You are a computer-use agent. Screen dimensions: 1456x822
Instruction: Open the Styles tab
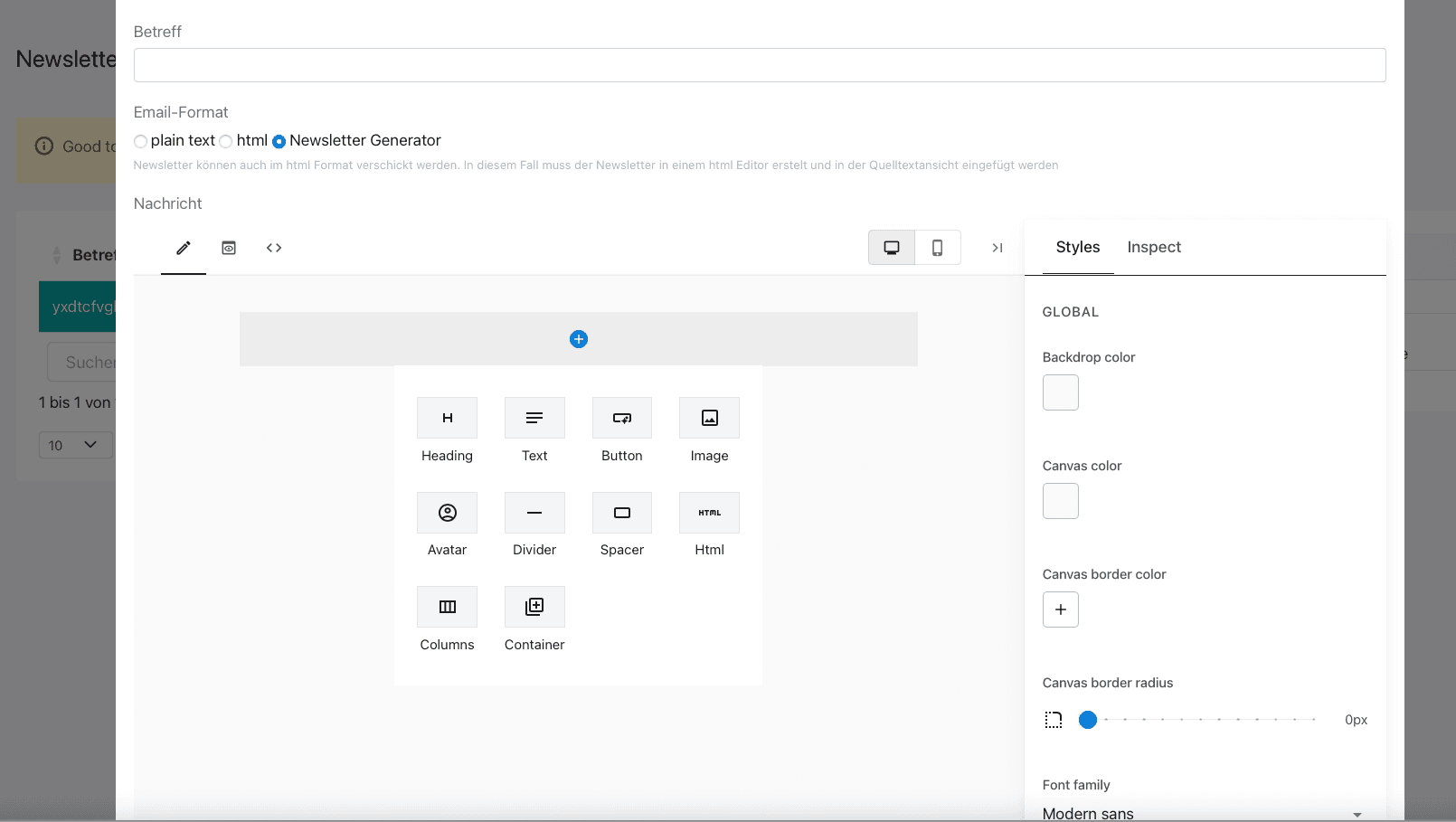[1078, 247]
